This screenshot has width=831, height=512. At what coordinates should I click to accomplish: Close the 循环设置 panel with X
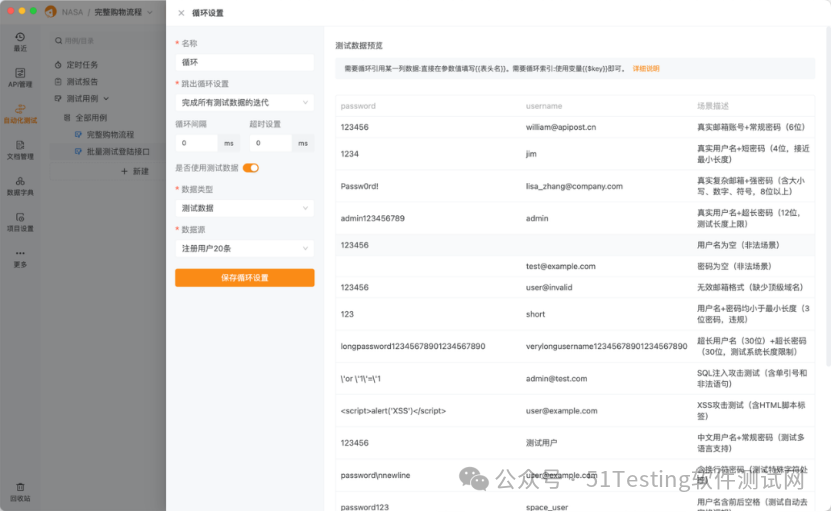[181, 13]
